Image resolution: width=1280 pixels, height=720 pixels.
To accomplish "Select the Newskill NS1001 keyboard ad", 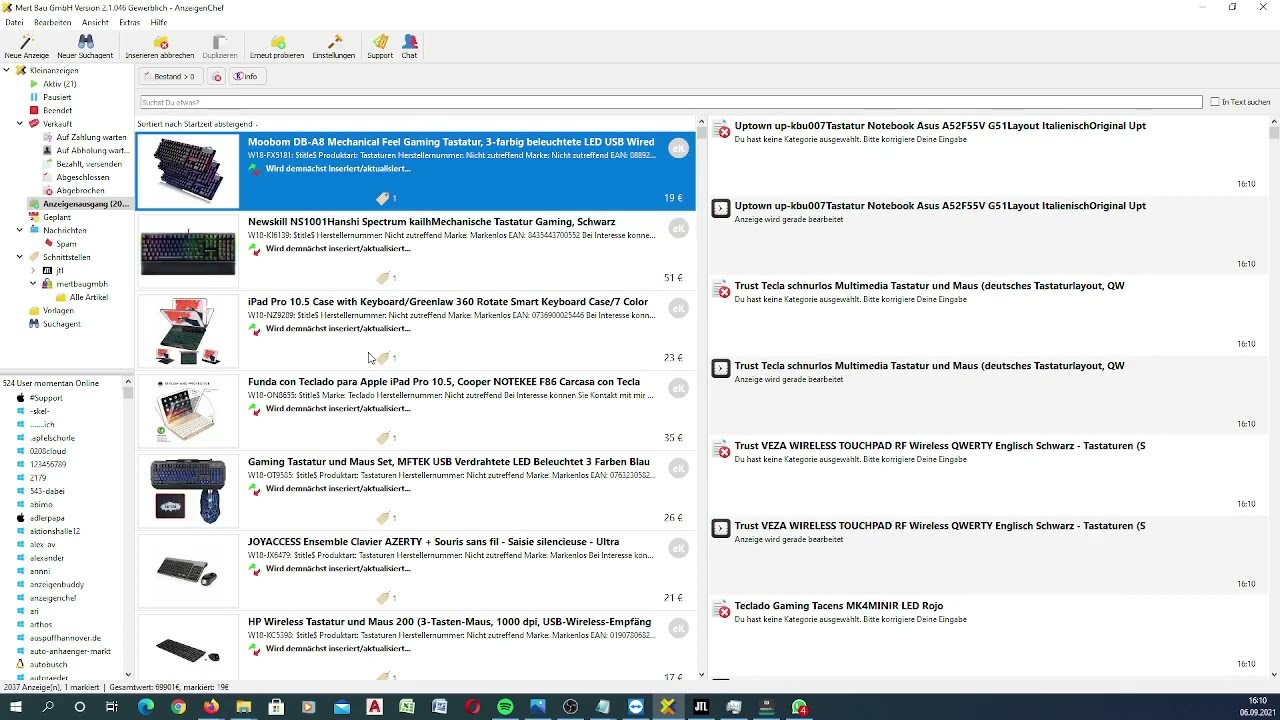I will [x=416, y=251].
